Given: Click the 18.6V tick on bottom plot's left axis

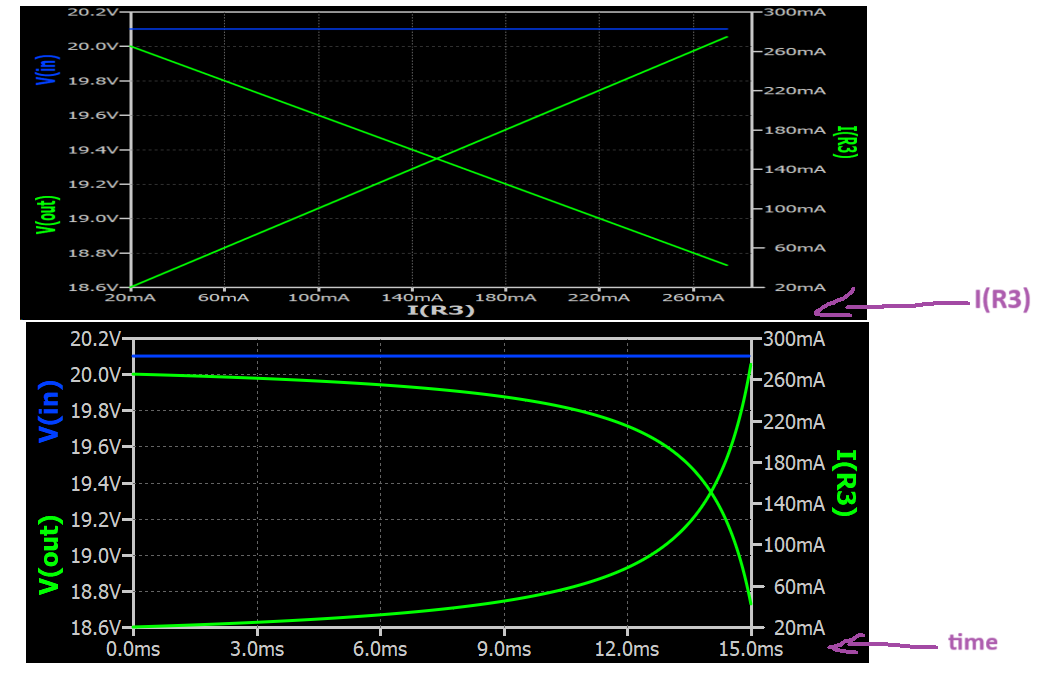Looking at the screenshot, I should 95,628.
